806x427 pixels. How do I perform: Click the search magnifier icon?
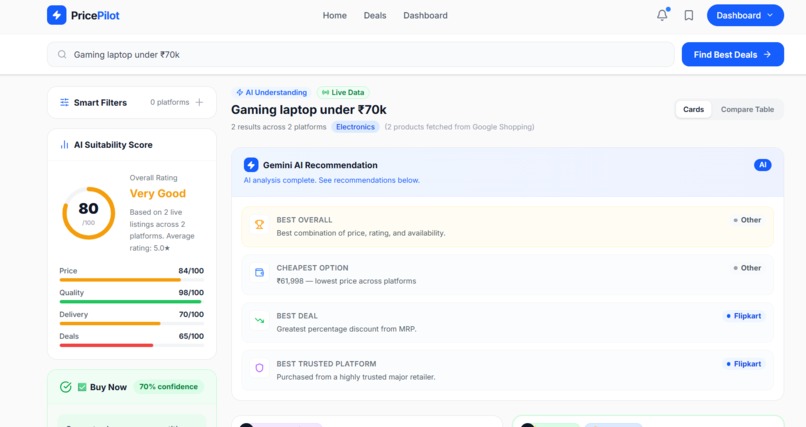click(62, 54)
